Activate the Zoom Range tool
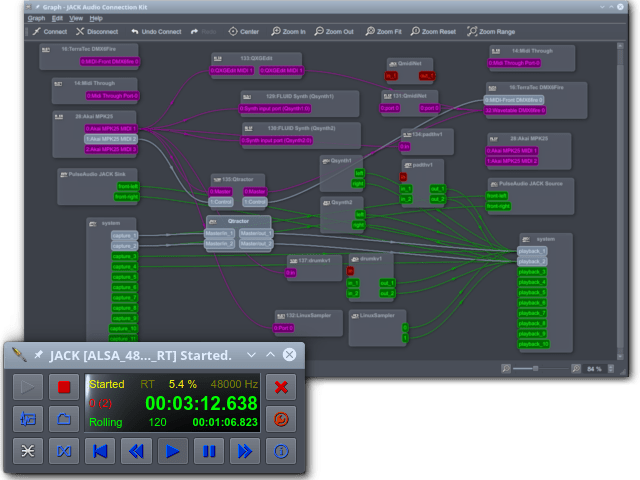Viewport: 640px width, 480px height. 491,31
